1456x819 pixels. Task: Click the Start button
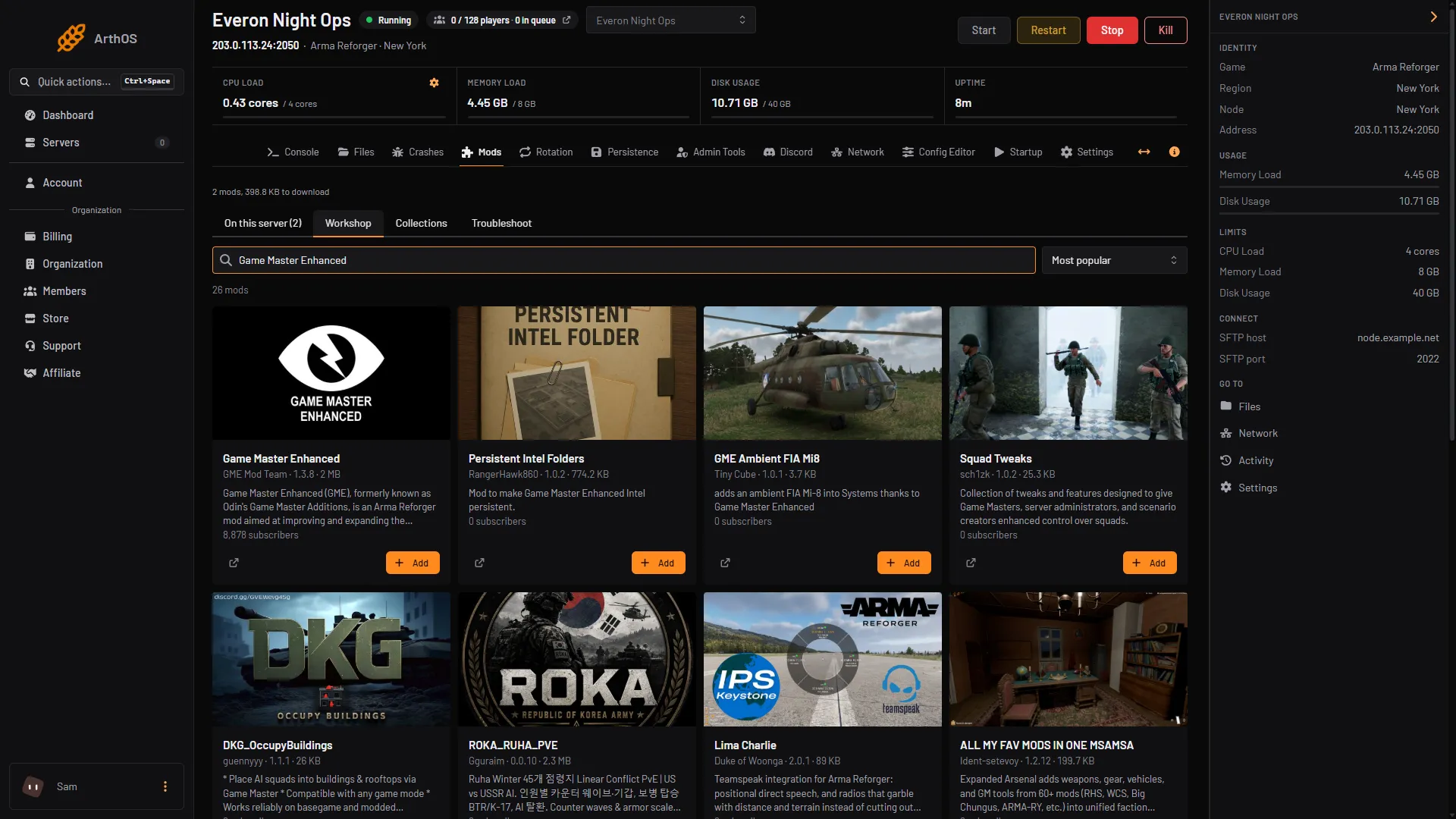click(x=984, y=30)
